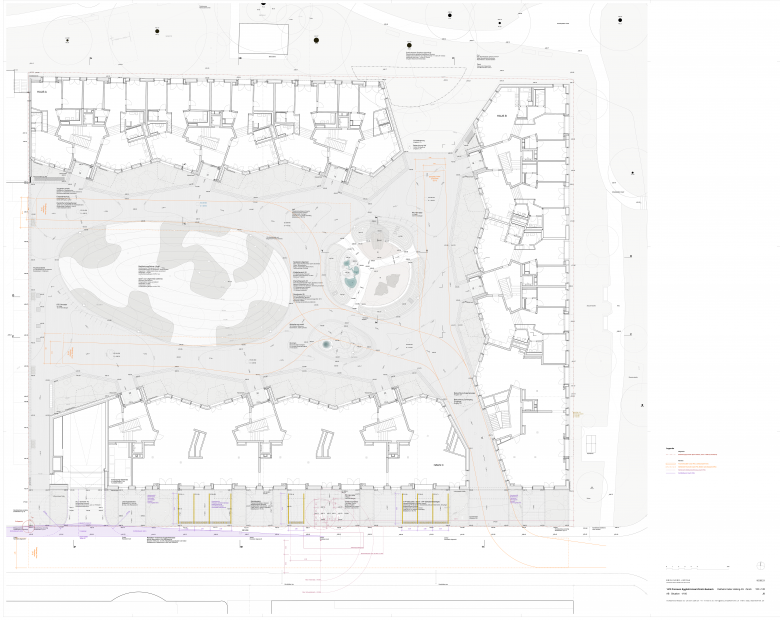The width and height of the screenshot is (780, 620).
Task: Select the empty rectangle outline above the north building
Action: point(262,39)
